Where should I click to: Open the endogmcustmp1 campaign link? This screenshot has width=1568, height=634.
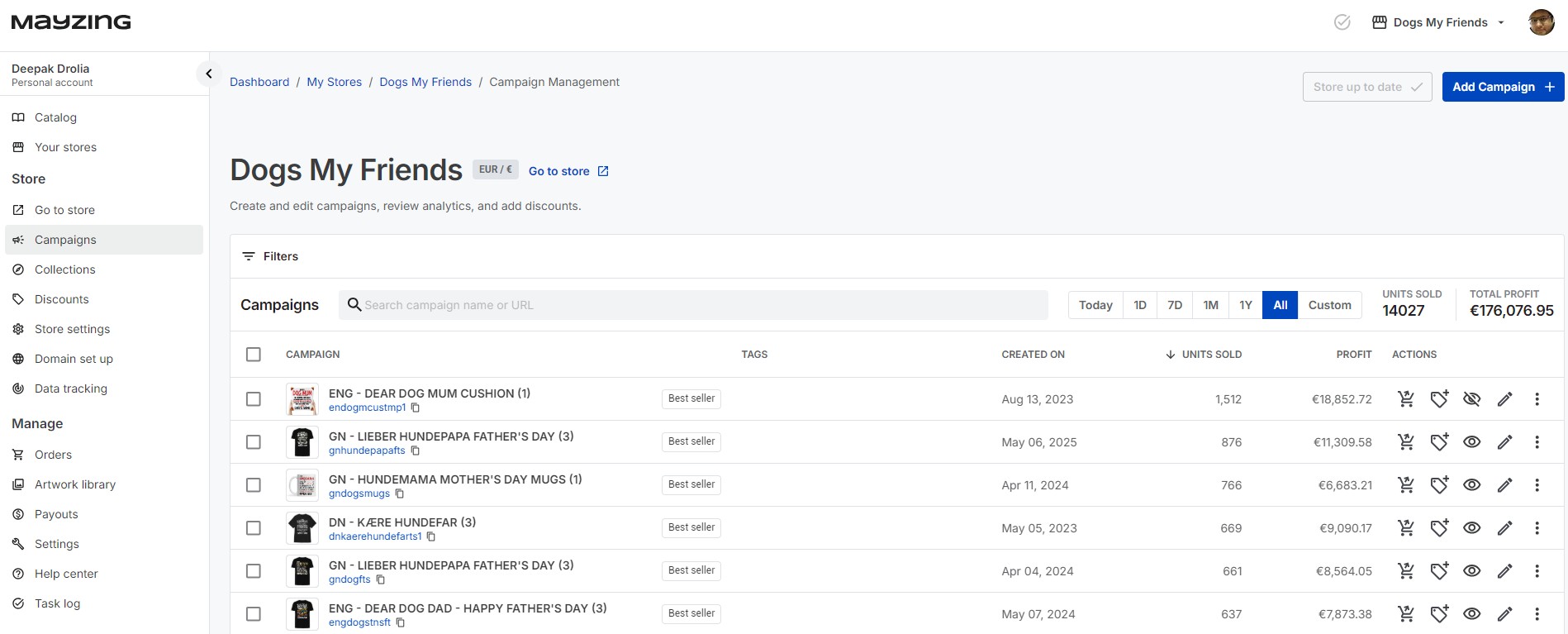(367, 408)
